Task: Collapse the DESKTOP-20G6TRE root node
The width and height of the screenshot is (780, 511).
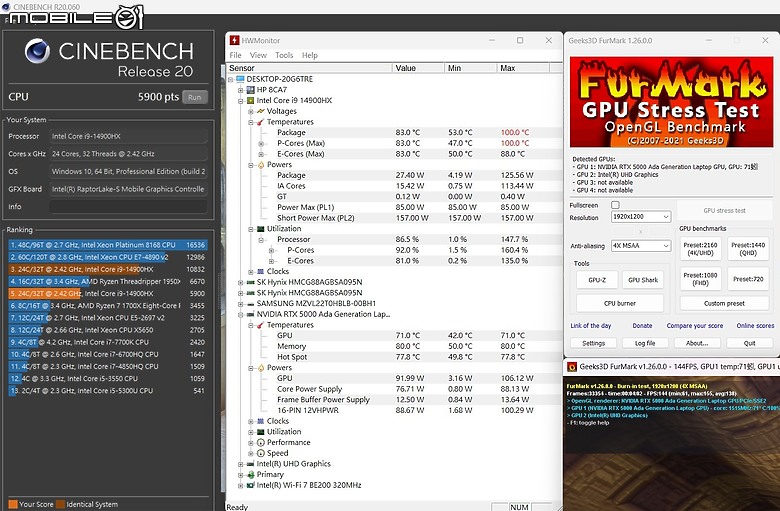Action: pos(230,79)
